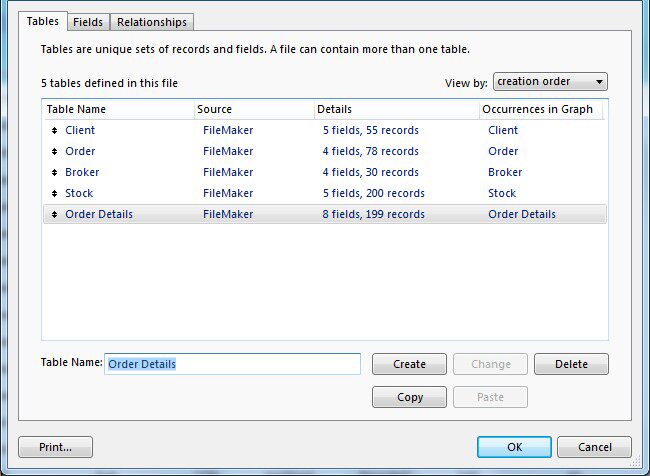Click the reorder handle icon beside Order
The height and width of the screenshot is (476, 650).
coord(54,152)
